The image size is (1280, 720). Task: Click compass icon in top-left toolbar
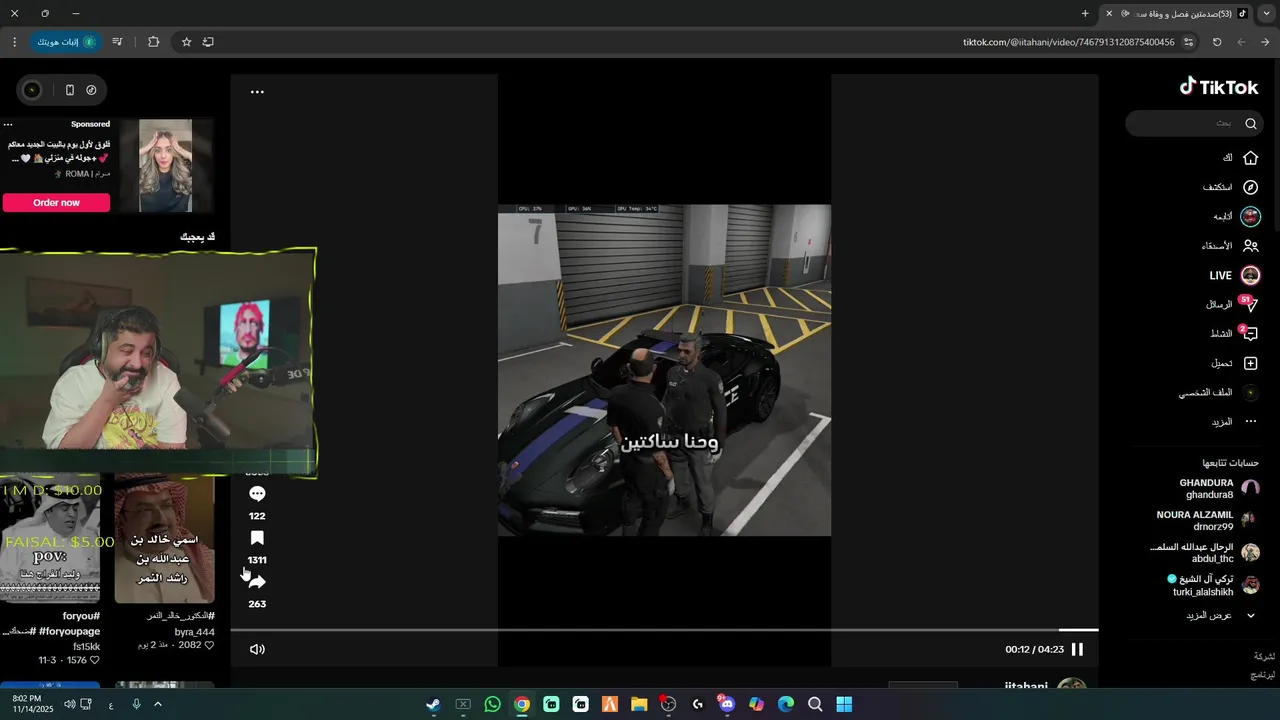coord(91,90)
